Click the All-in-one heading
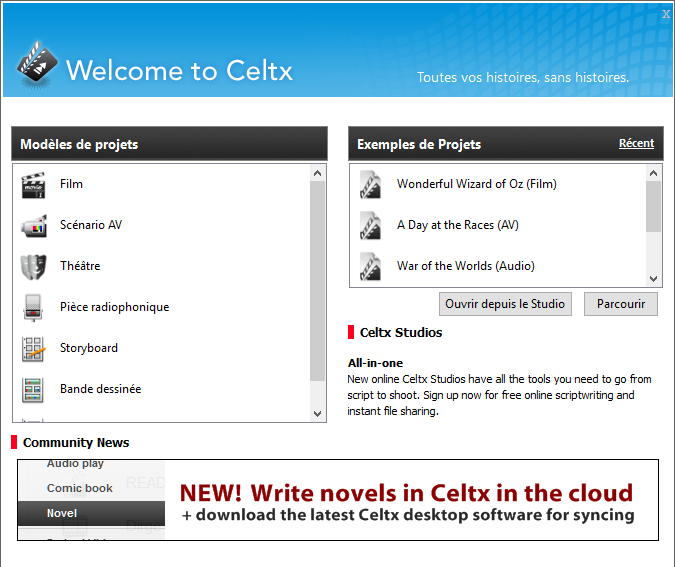 375,363
